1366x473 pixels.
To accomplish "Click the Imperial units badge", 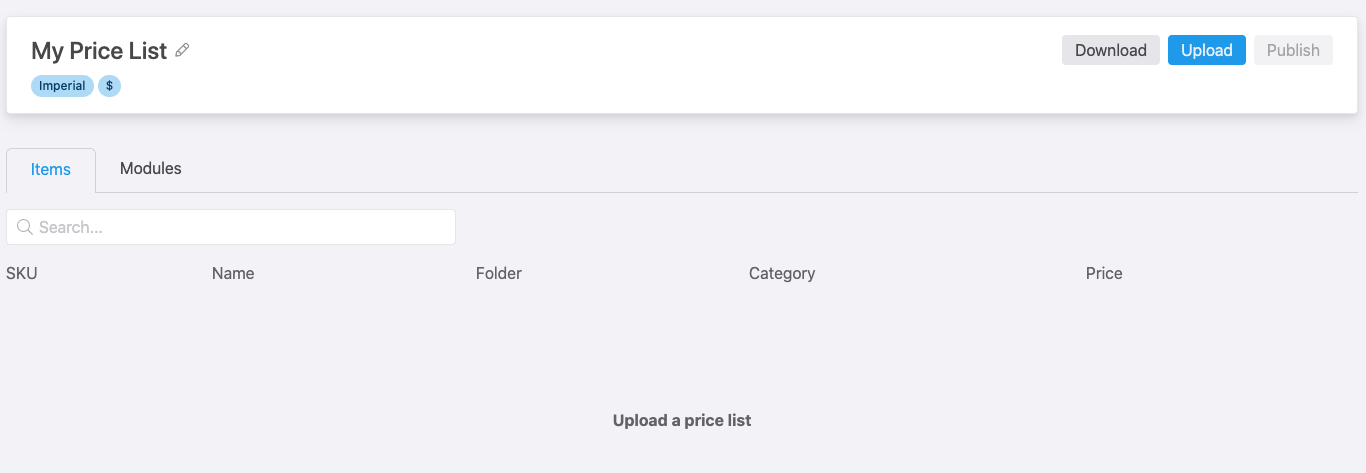I will [x=62, y=86].
